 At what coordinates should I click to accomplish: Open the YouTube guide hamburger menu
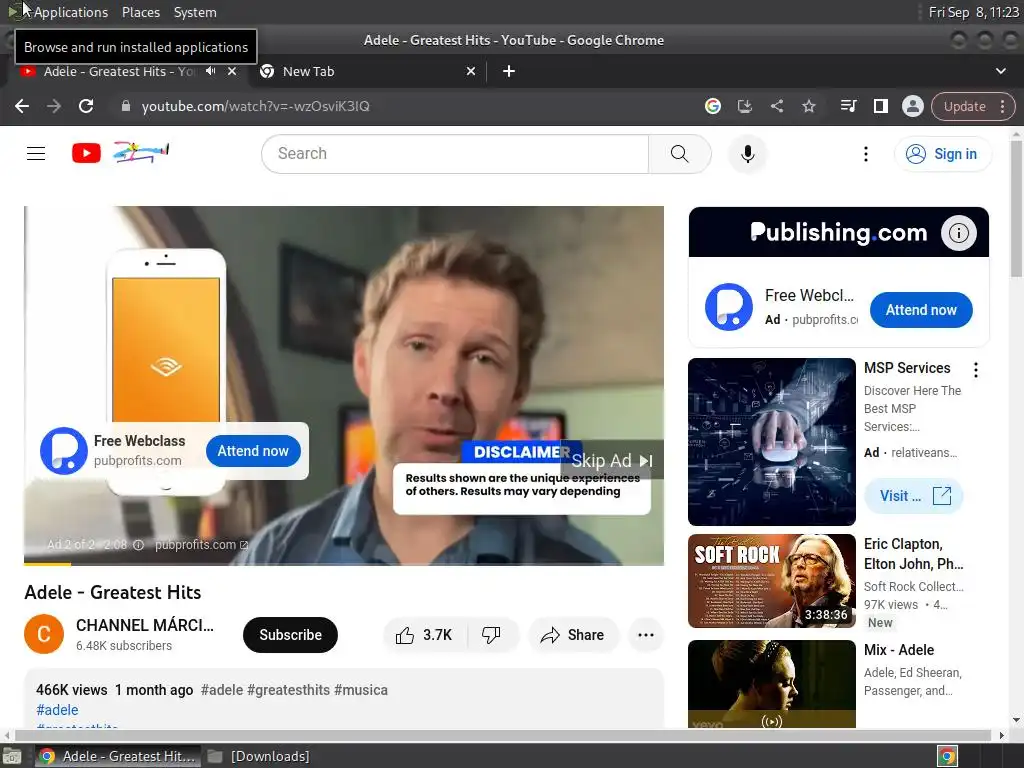point(36,153)
